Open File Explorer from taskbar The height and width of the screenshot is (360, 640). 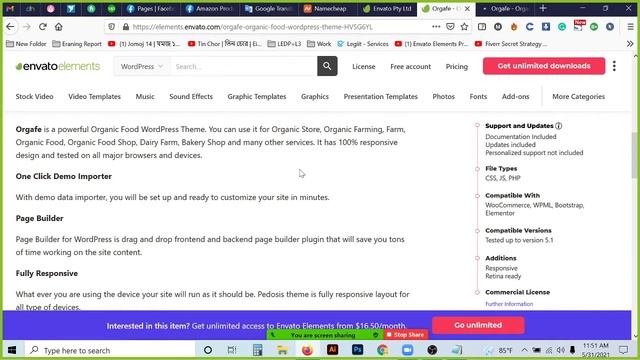(282, 350)
